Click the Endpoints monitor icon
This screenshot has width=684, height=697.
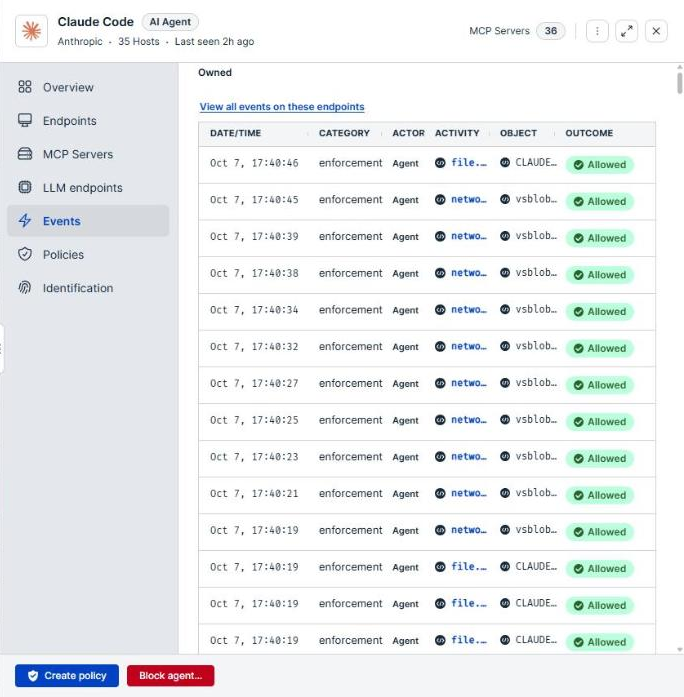(x=25, y=120)
